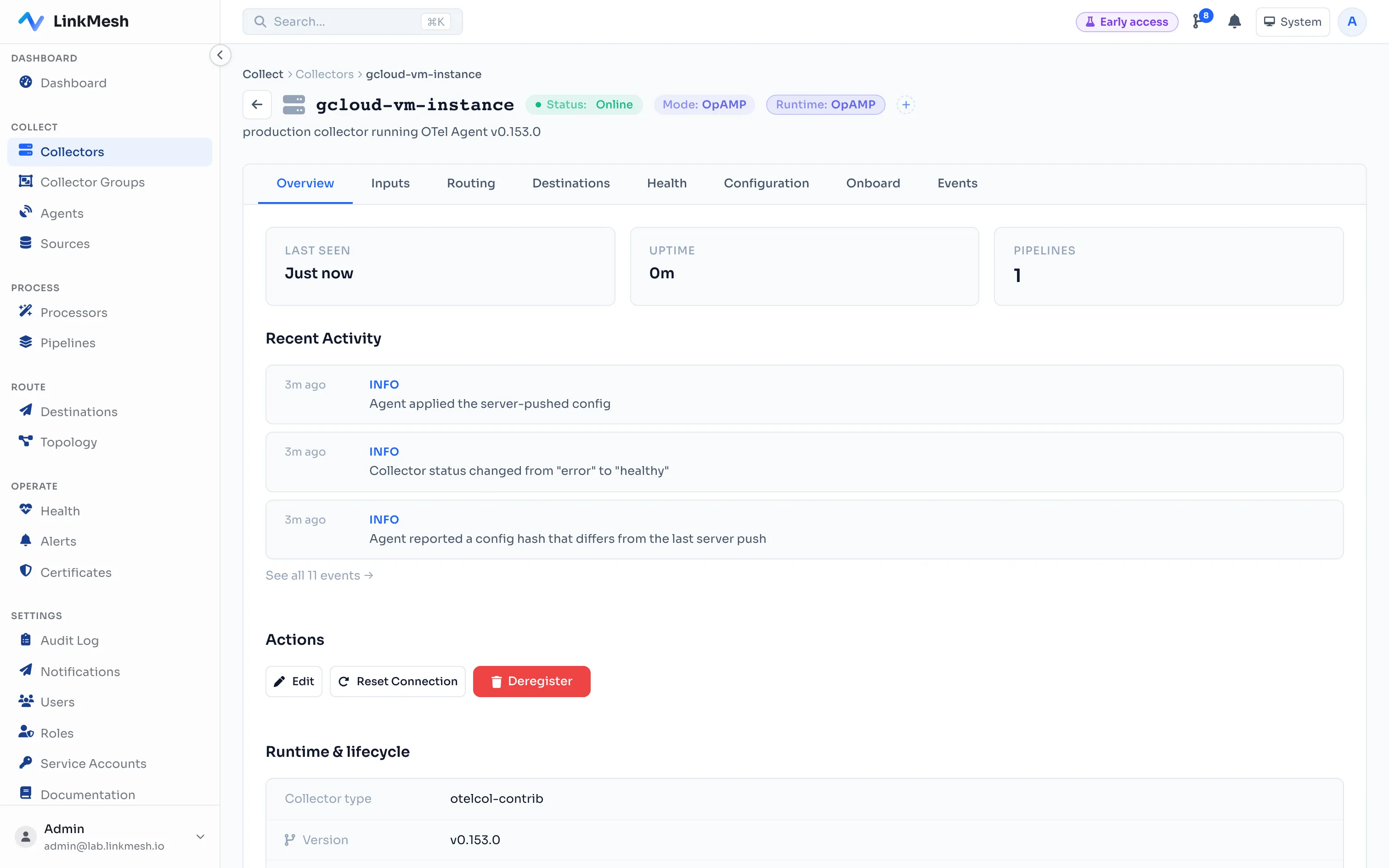Open Service Accounts key icon
The height and width of the screenshot is (868, 1389).
pyautogui.click(x=26, y=762)
